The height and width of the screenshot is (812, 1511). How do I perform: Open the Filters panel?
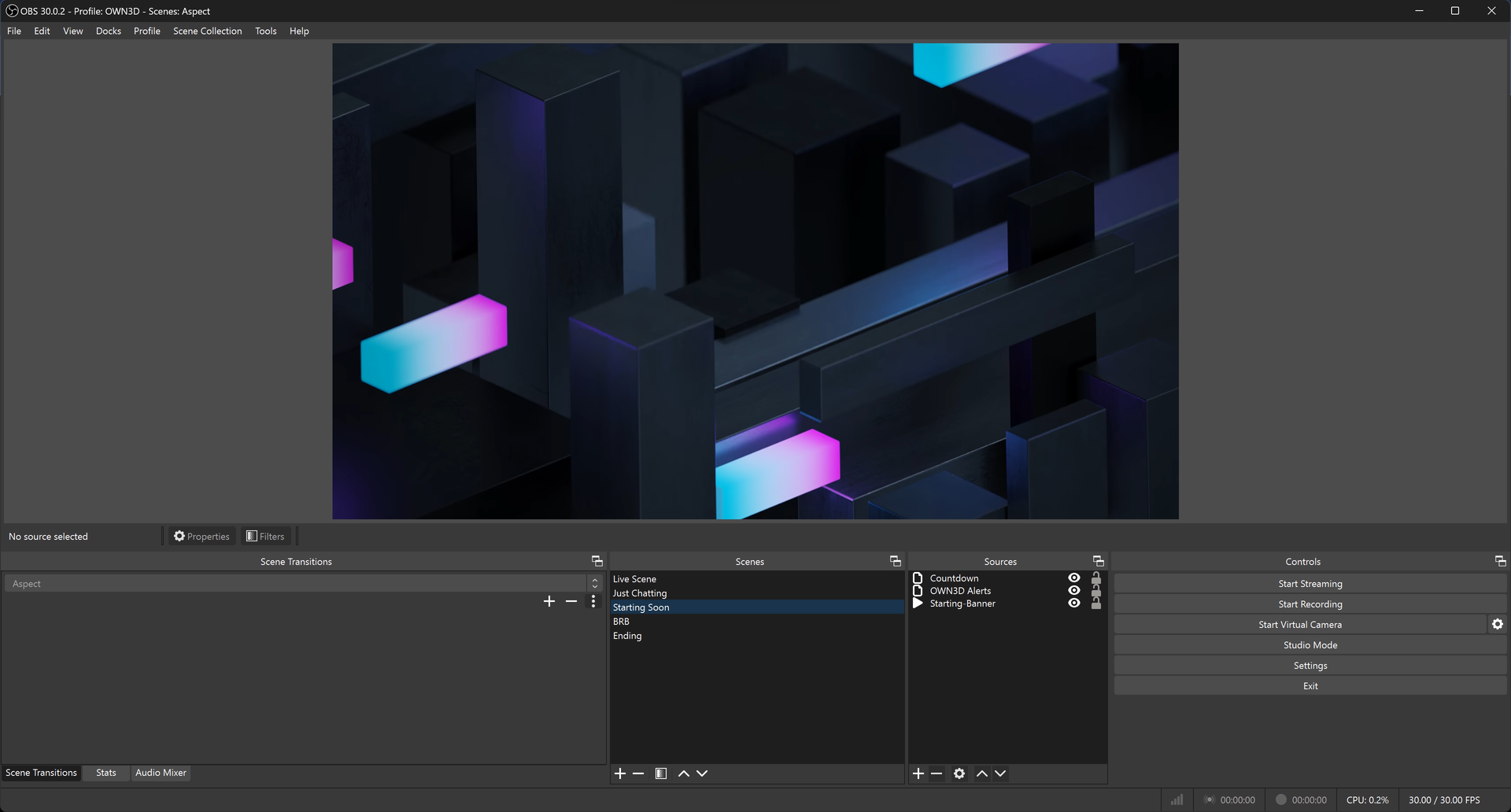tap(265, 536)
